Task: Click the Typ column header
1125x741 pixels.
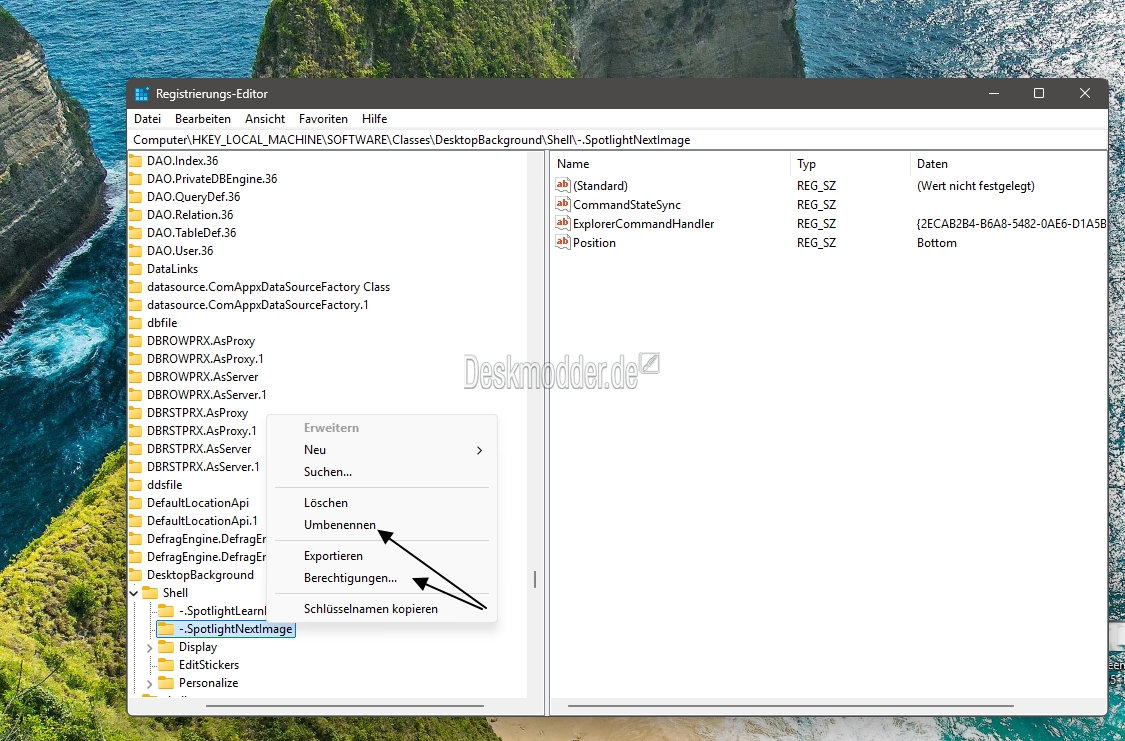Action: pos(806,164)
